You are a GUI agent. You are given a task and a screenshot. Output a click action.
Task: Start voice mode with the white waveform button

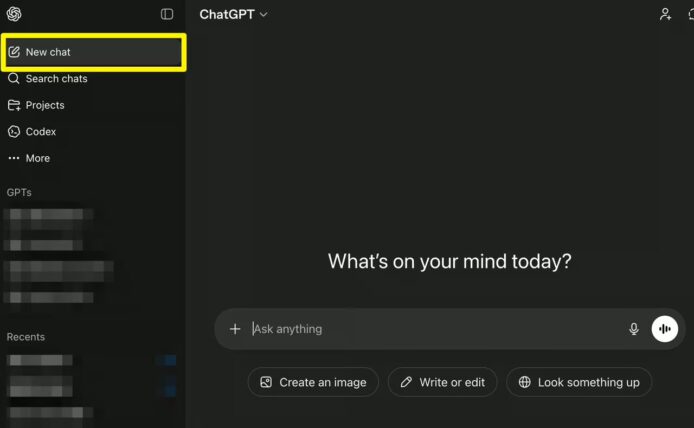pos(665,329)
